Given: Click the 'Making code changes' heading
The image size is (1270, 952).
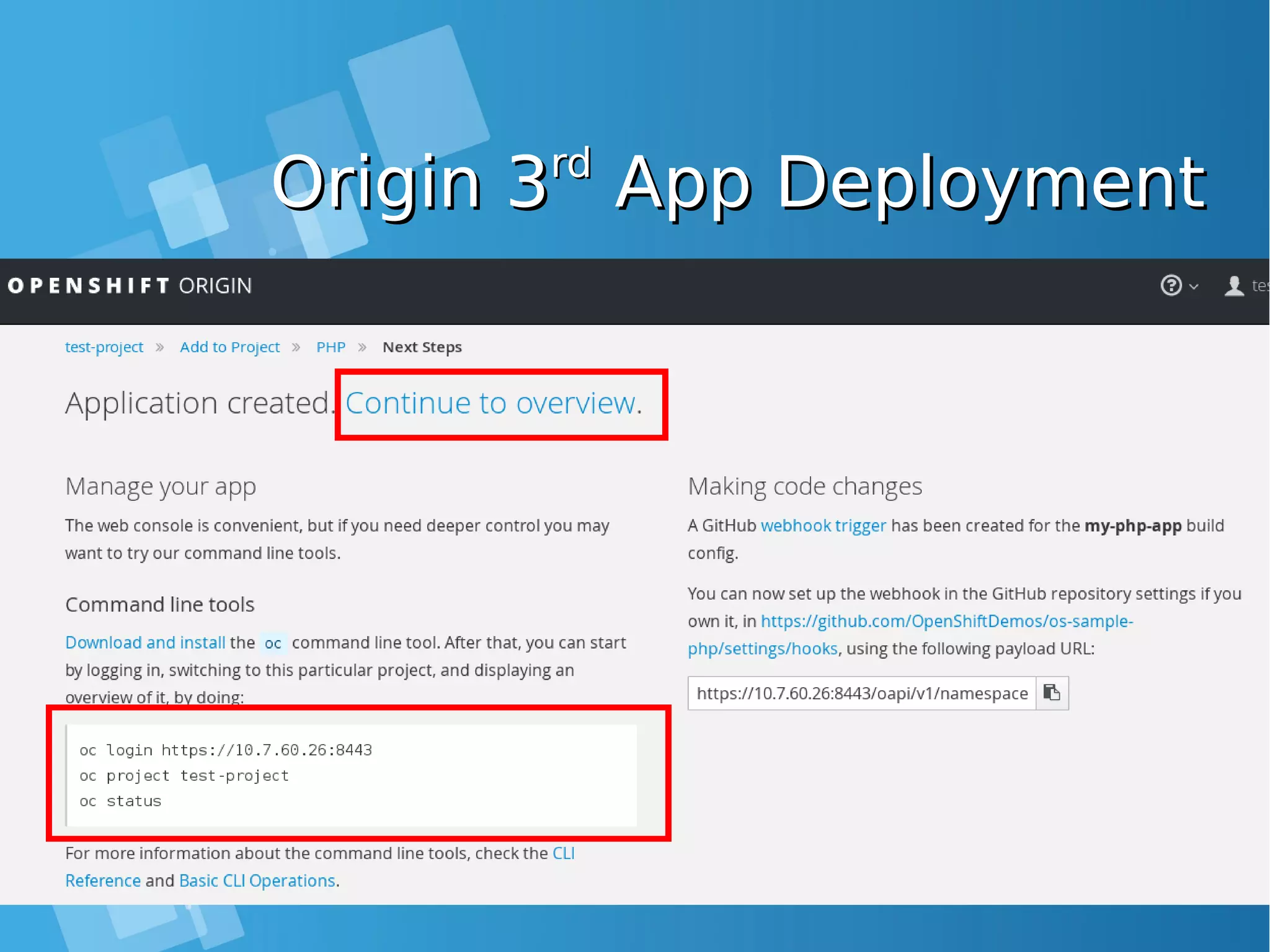Looking at the screenshot, I should 805,486.
